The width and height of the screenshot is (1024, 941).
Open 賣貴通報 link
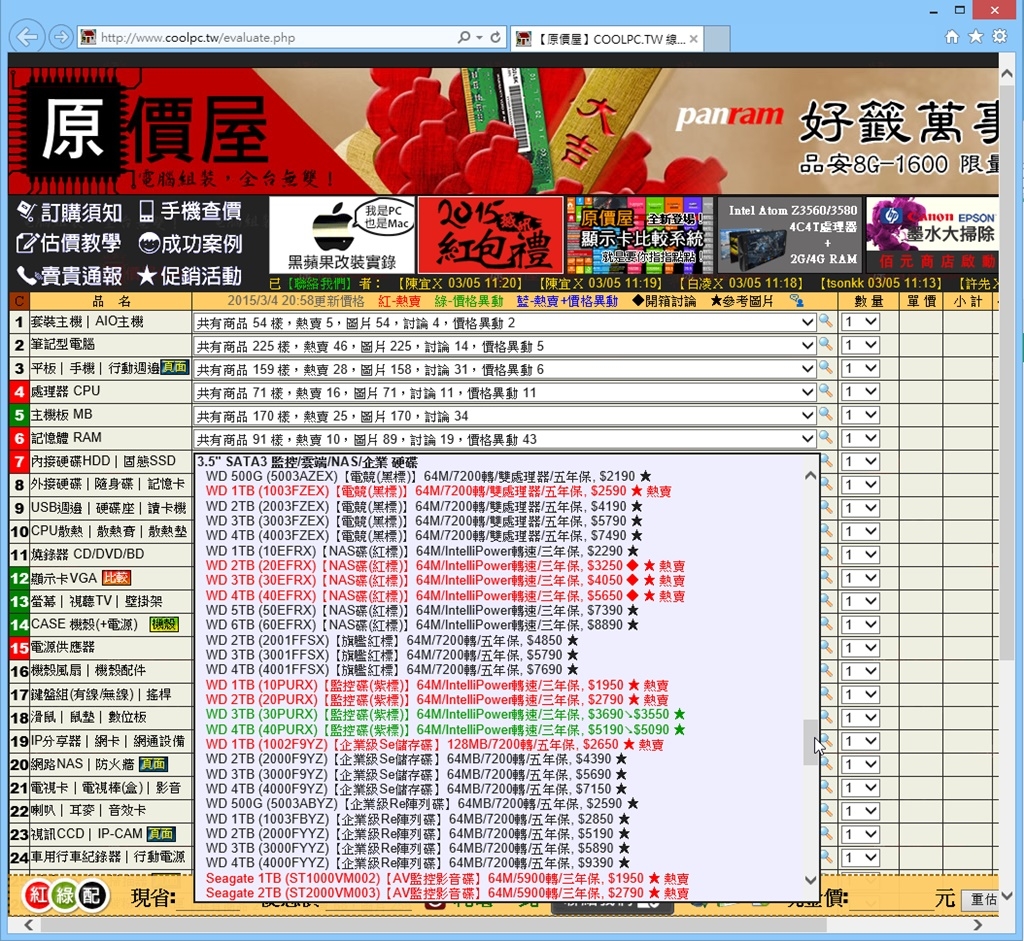(69, 276)
